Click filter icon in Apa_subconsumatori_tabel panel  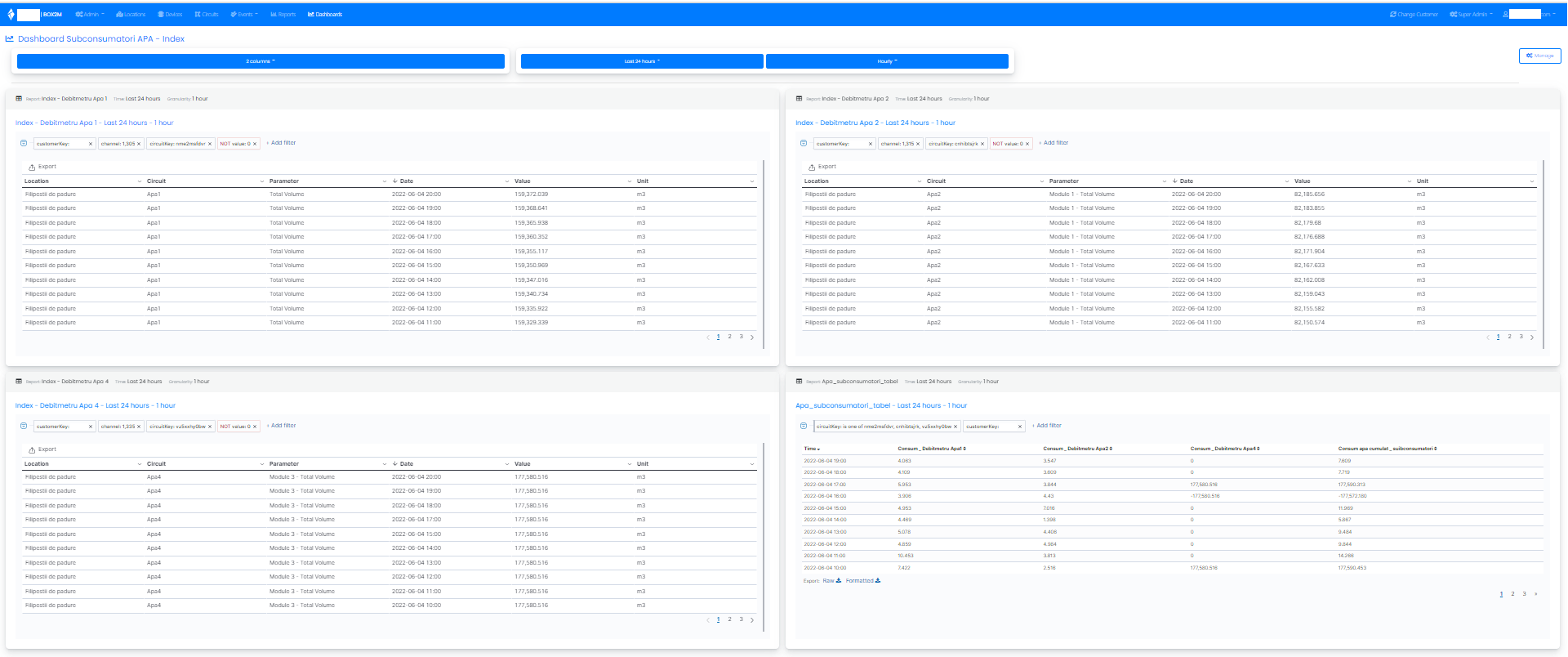coord(804,426)
